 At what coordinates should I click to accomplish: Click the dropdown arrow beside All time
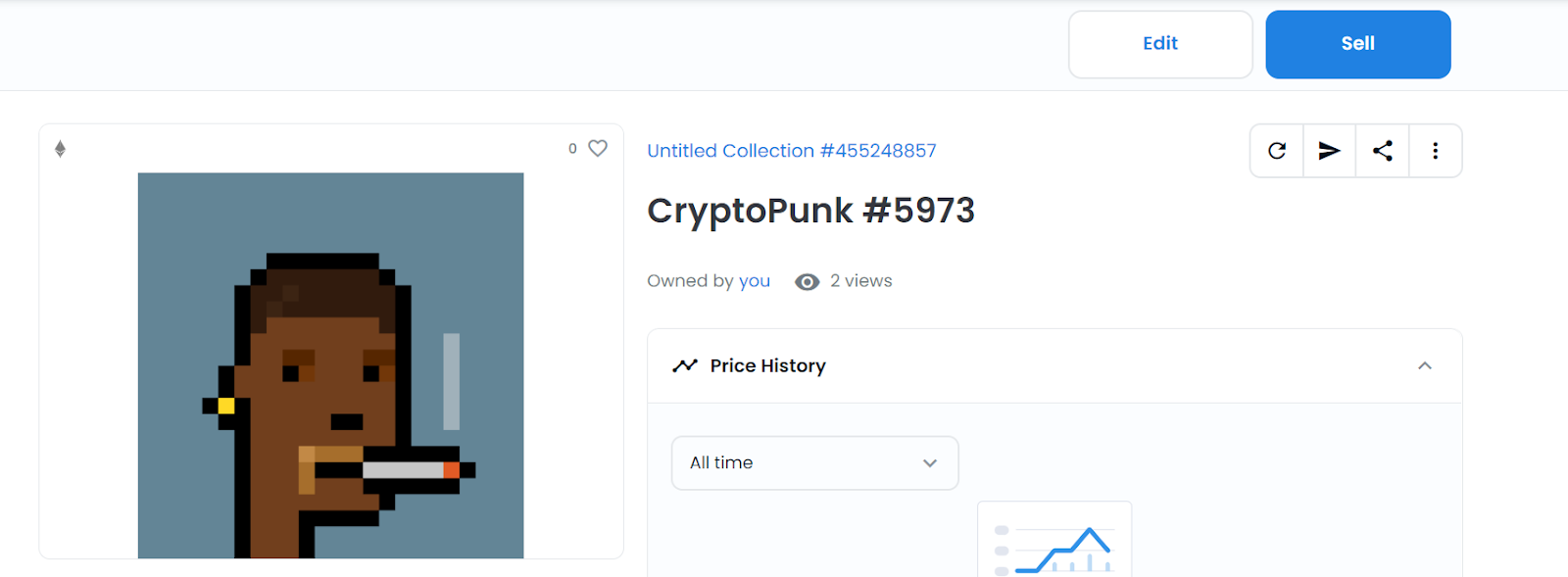[x=930, y=463]
